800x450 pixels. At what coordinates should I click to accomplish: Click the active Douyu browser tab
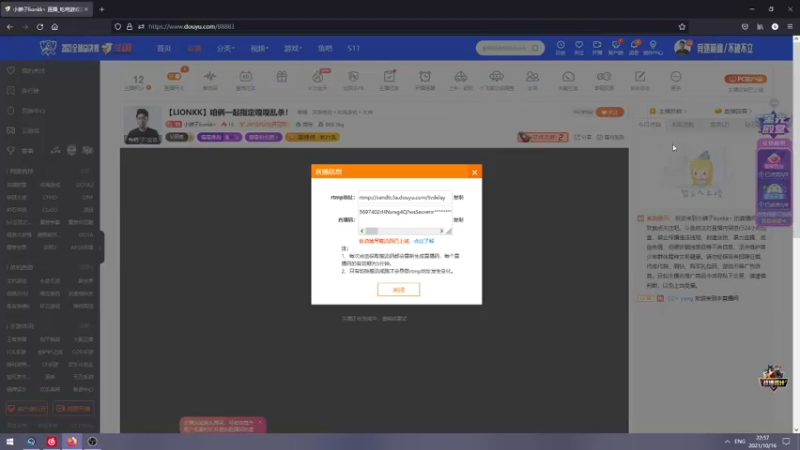click(46, 9)
